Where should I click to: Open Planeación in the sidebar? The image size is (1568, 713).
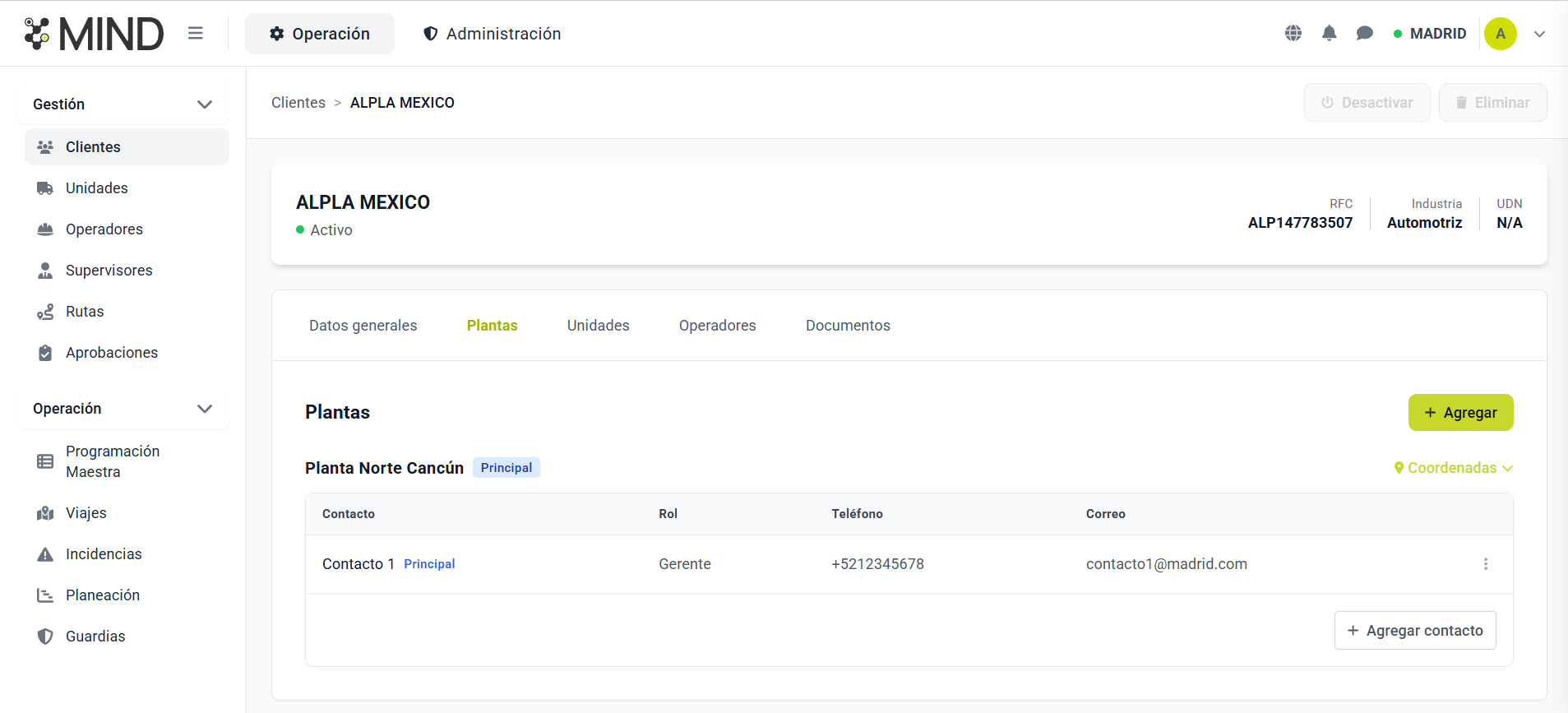coord(127,595)
